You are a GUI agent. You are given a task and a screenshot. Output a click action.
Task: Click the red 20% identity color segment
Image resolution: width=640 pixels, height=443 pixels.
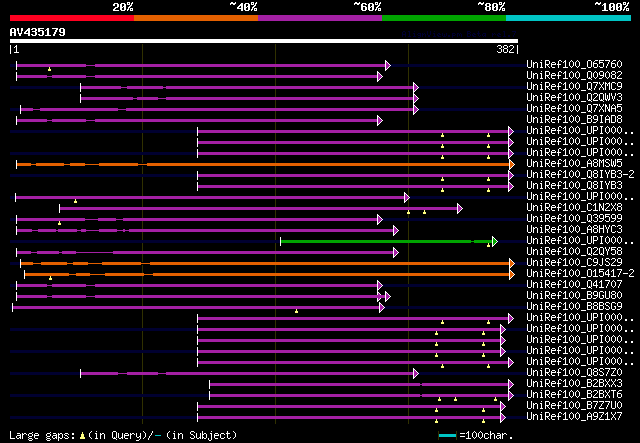72,18
